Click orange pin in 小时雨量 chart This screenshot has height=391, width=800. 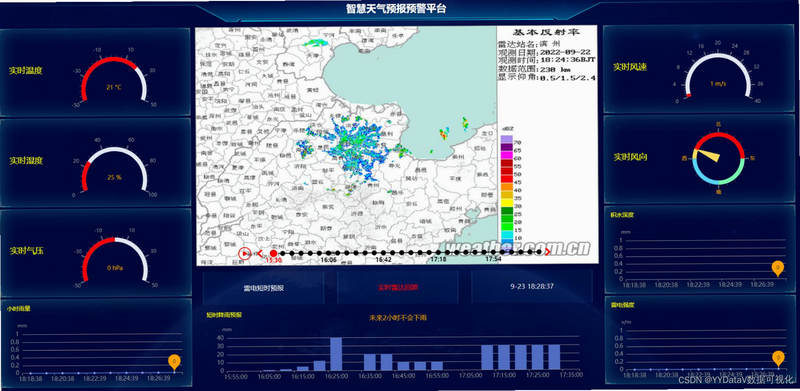(x=174, y=362)
